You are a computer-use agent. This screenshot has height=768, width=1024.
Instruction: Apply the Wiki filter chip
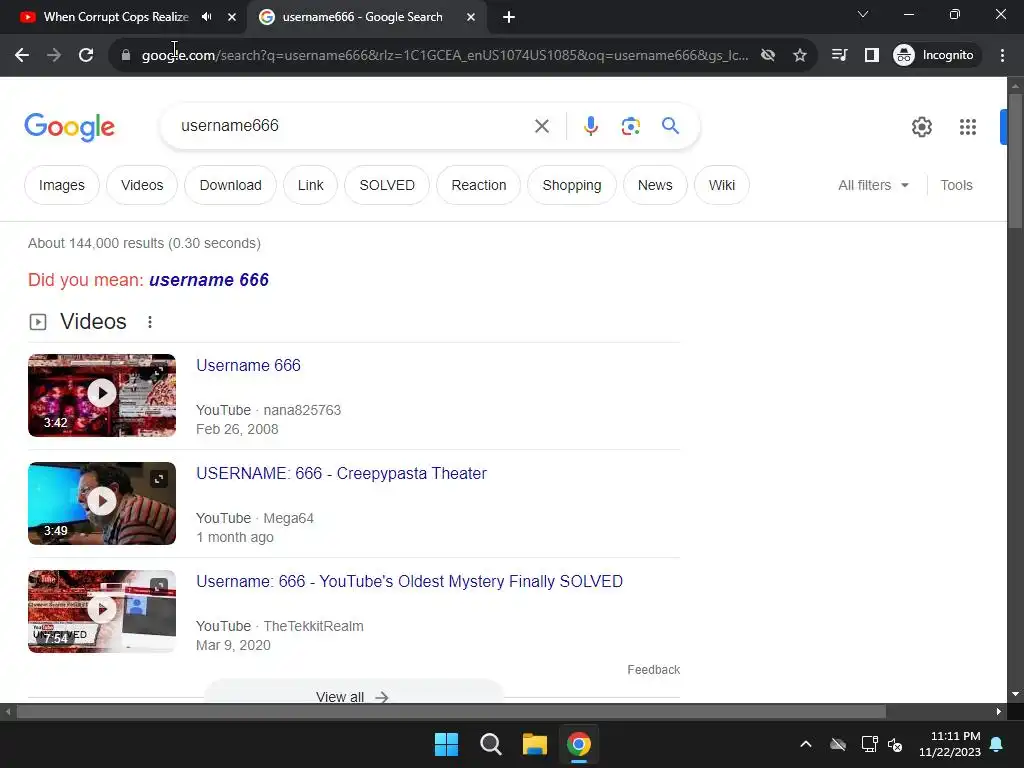click(722, 185)
